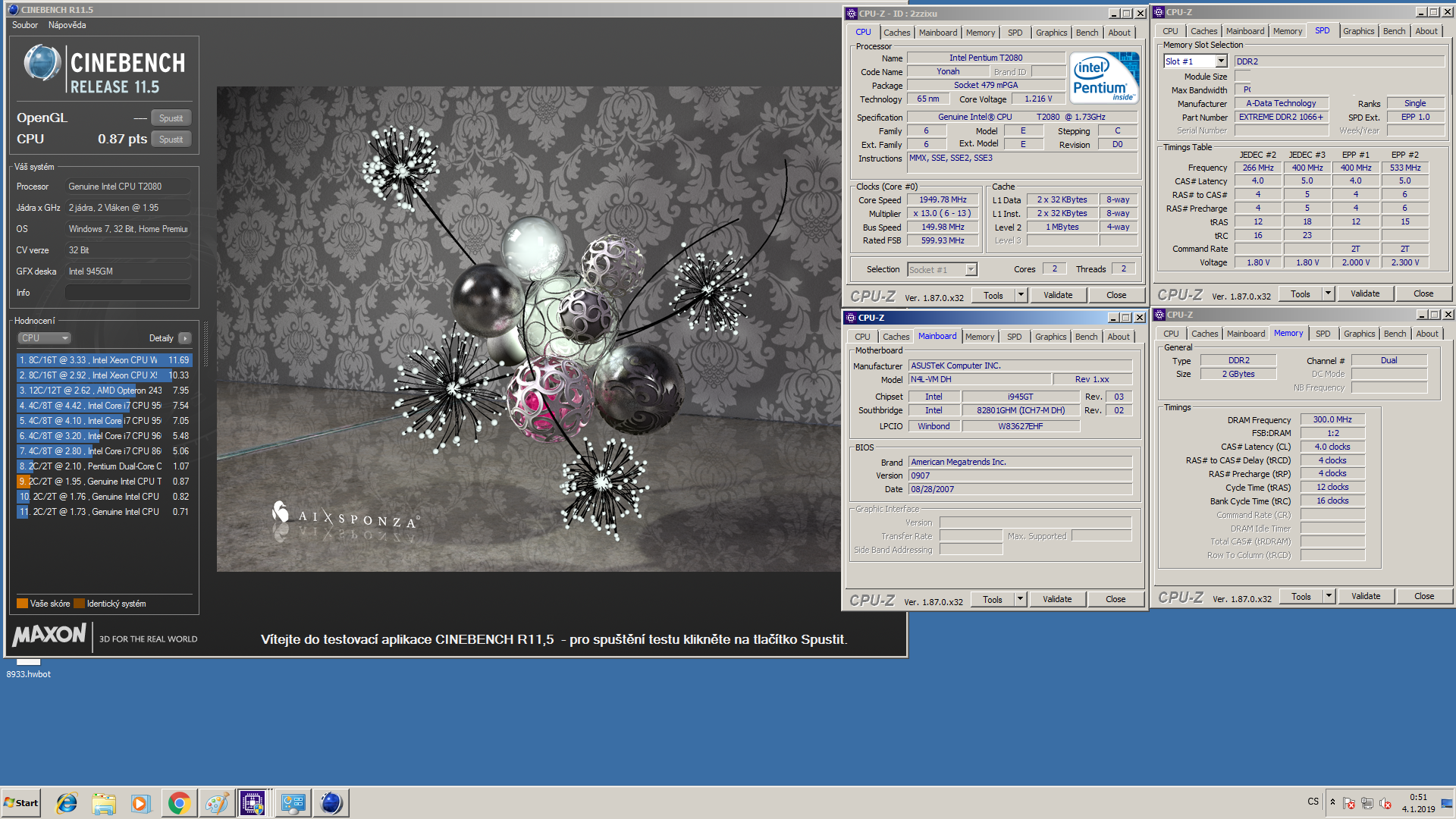The width and height of the screenshot is (1456, 819).
Task: Click Tools button in CPU-Z CPU window
Action: coord(993,296)
